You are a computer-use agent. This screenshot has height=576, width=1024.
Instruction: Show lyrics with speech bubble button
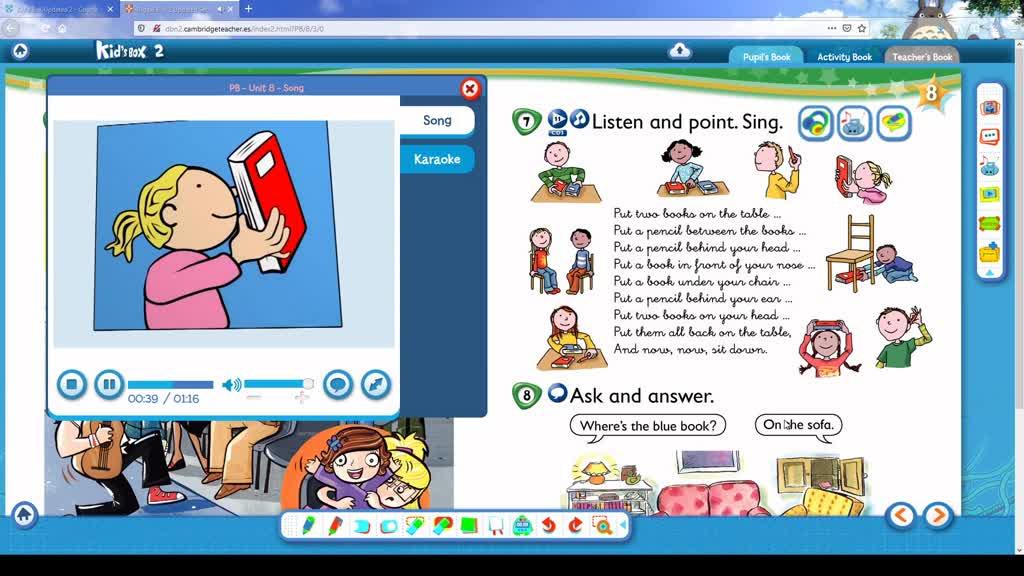338,385
